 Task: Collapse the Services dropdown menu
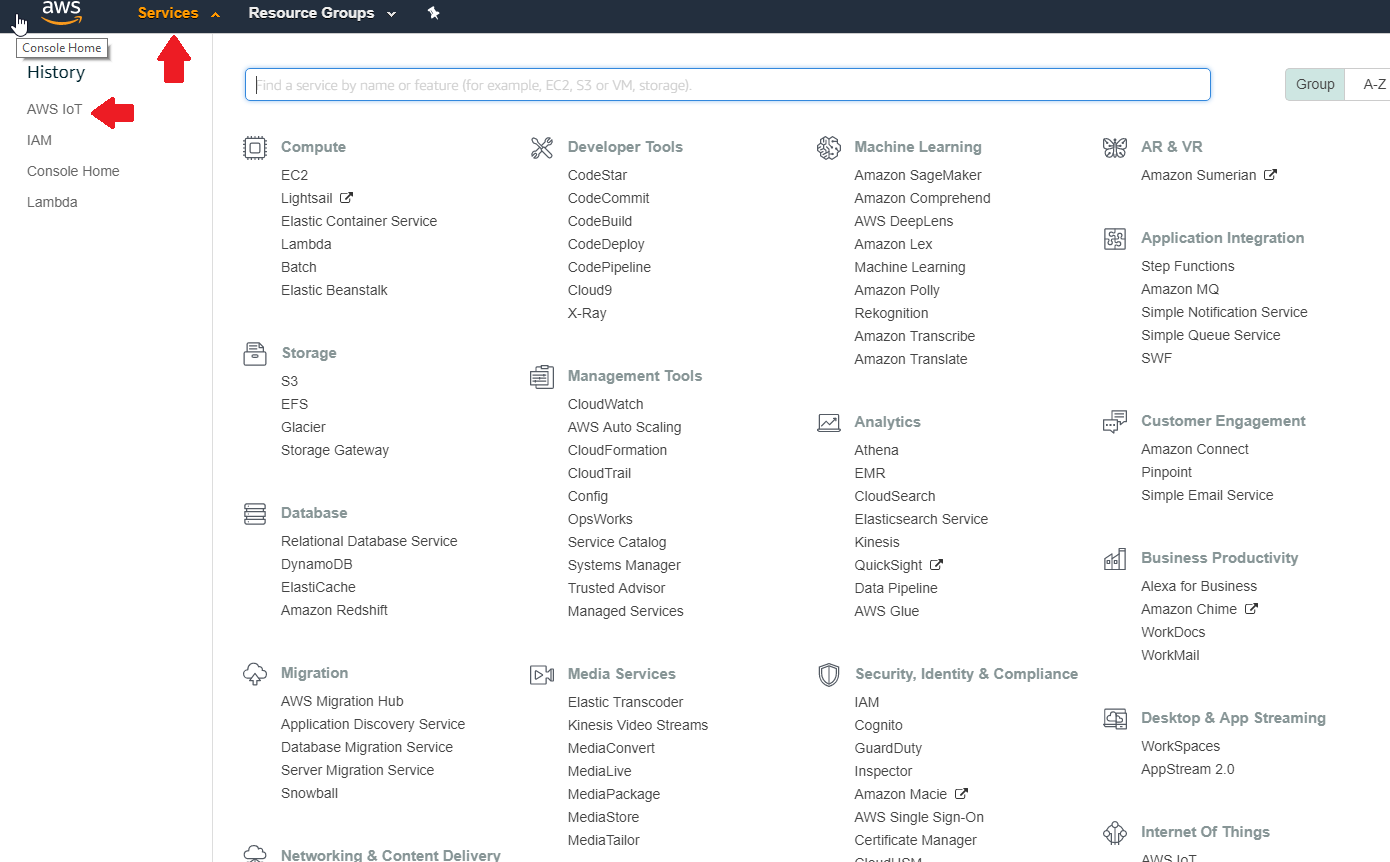(x=178, y=13)
